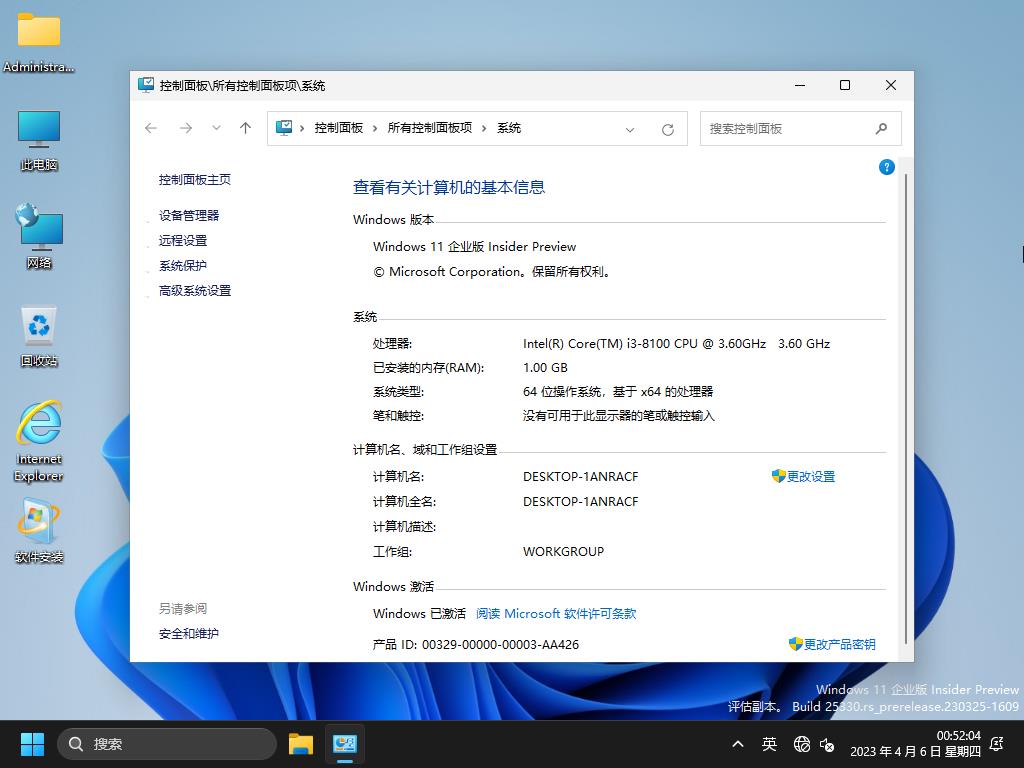This screenshot has width=1024, height=768.
Task: Open 设备管理器 from the left sidebar
Action: click(x=189, y=215)
